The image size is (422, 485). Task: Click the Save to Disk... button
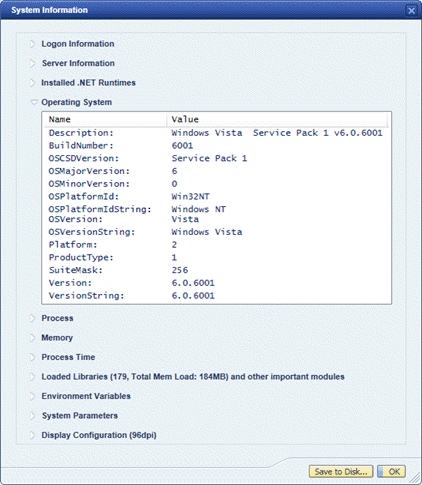click(x=341, y=472)
